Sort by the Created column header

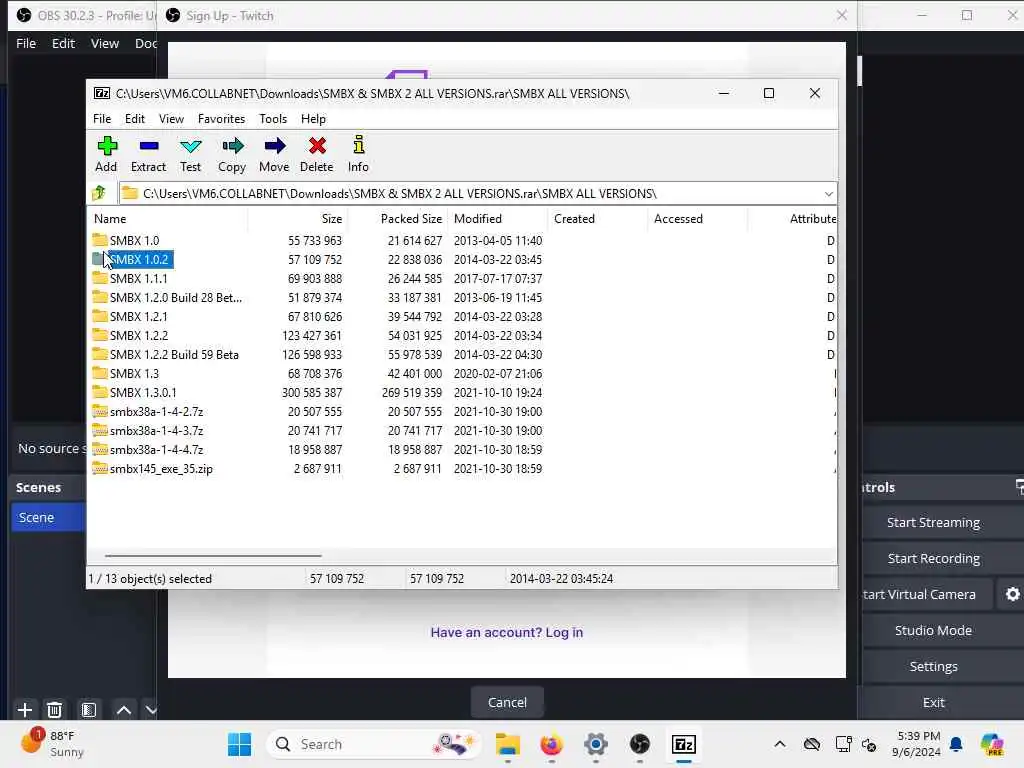tap(598, 219)
